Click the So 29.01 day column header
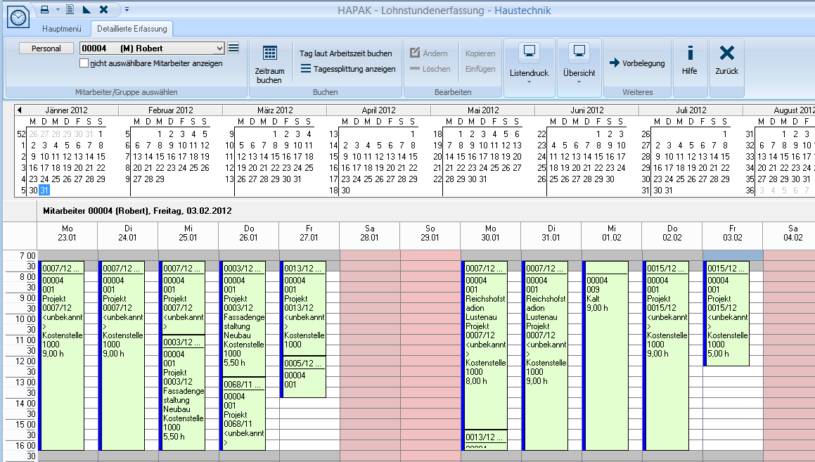The height and width of the screenshot is (462, 815). point(430,233)
